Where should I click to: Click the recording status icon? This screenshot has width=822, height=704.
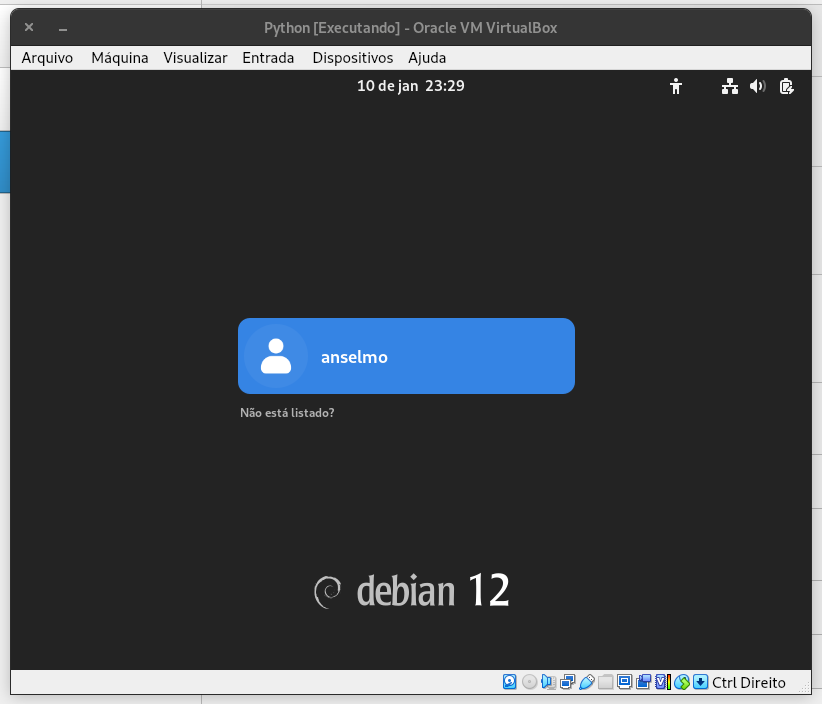[643, 681]
